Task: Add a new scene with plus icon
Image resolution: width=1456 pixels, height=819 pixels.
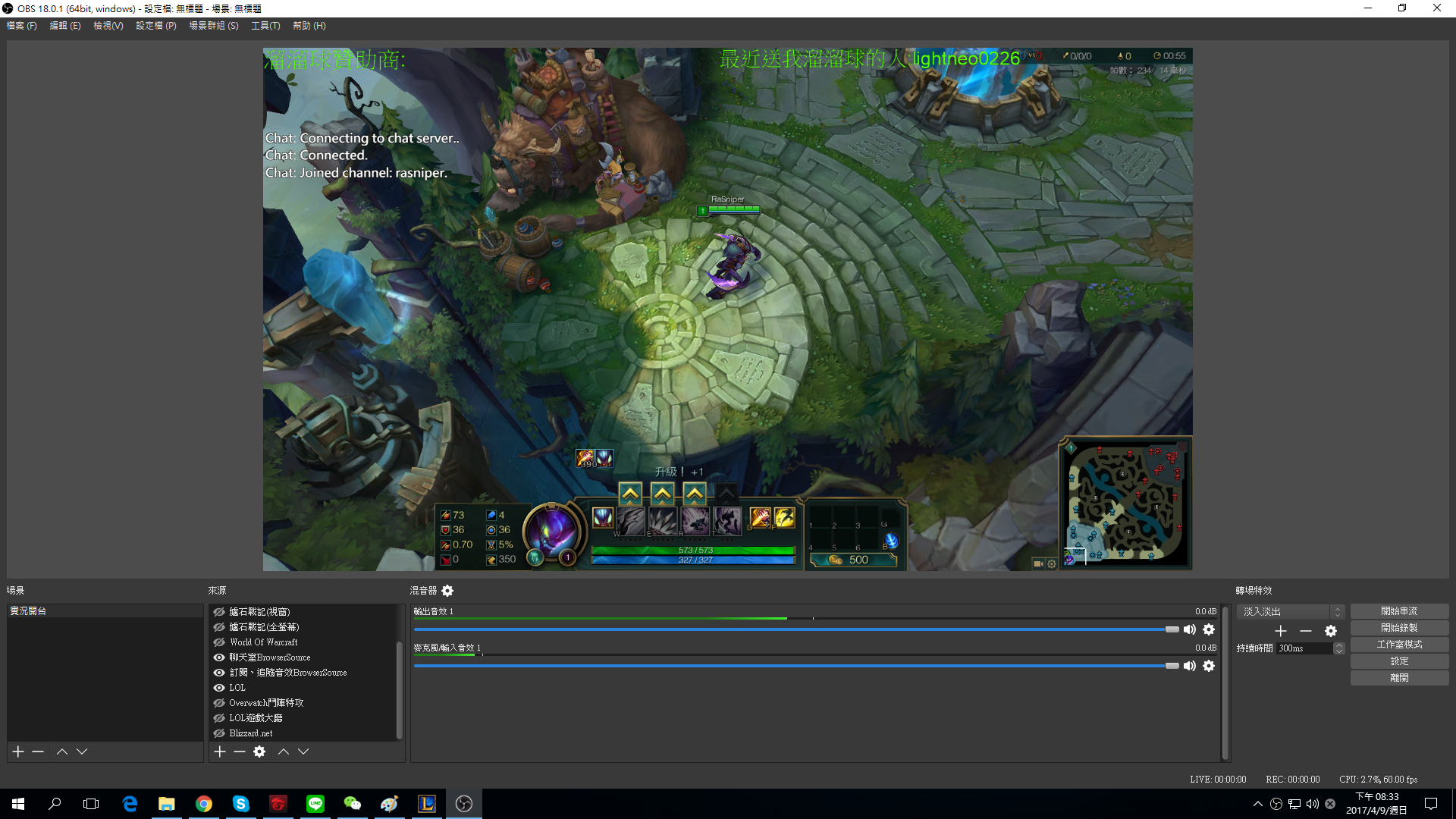Action: click(x=18, y=752)
